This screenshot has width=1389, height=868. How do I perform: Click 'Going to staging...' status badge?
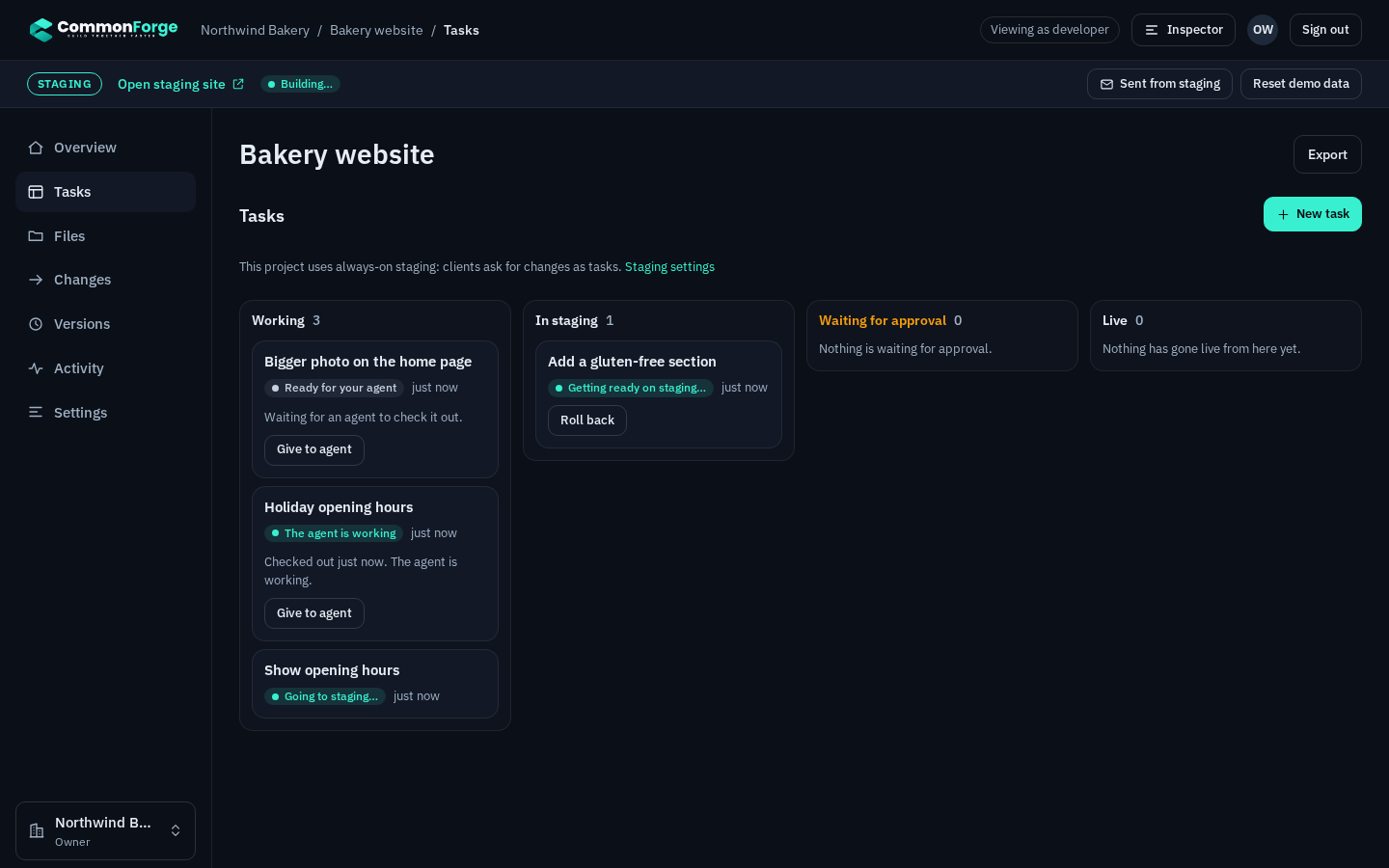[x=325, y=696]
